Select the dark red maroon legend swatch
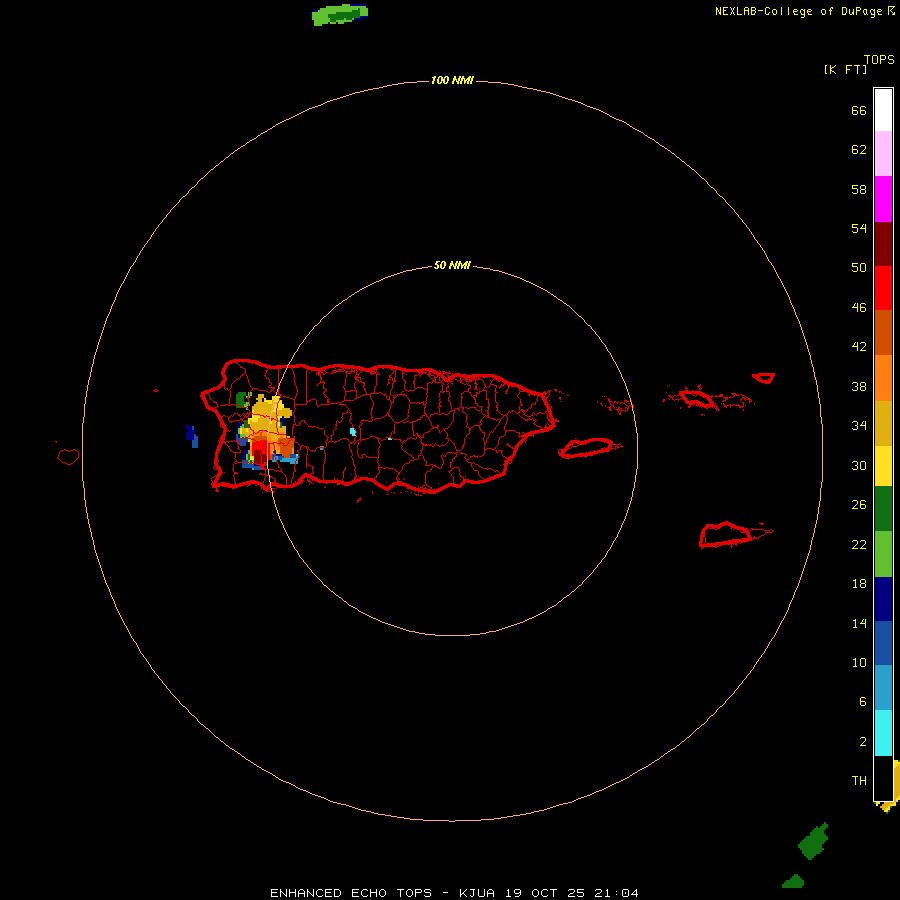The height and width of the screenshot is (900, 900). (883, 243)
